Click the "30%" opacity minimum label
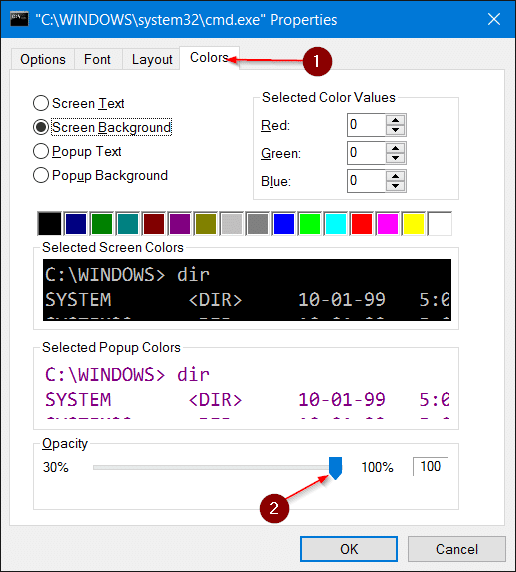 tap(55, 467)
